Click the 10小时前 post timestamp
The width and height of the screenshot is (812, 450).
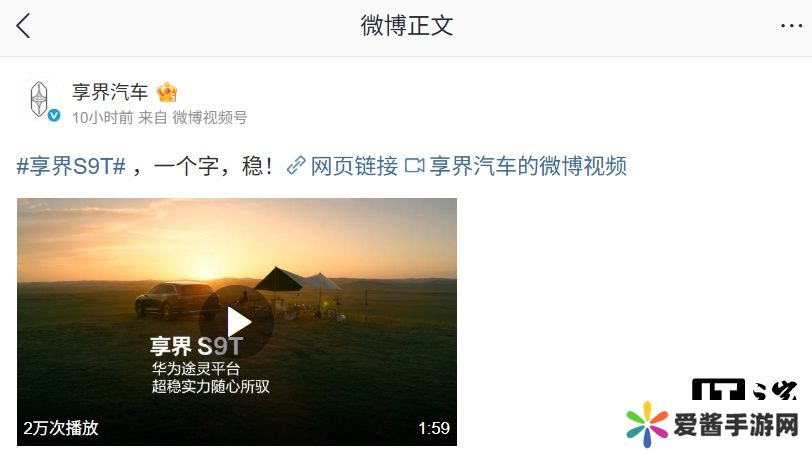click(x=103, y=118)
